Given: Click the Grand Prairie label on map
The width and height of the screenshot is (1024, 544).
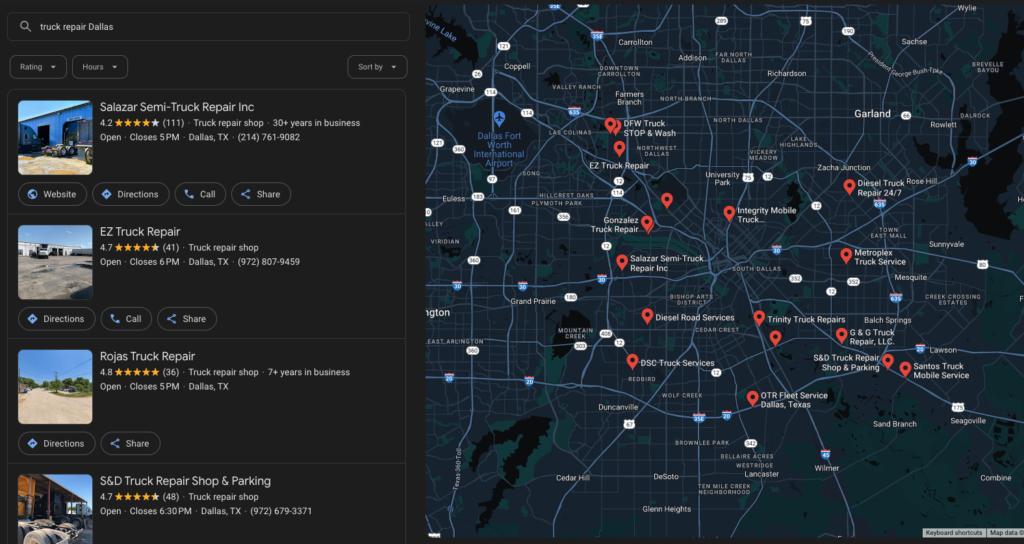Looking at the screenshot, I should [533, 301].
